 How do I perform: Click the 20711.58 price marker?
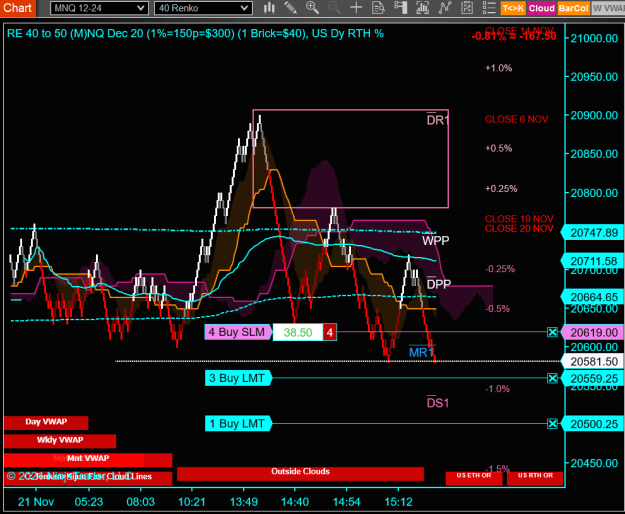point(593,261)
